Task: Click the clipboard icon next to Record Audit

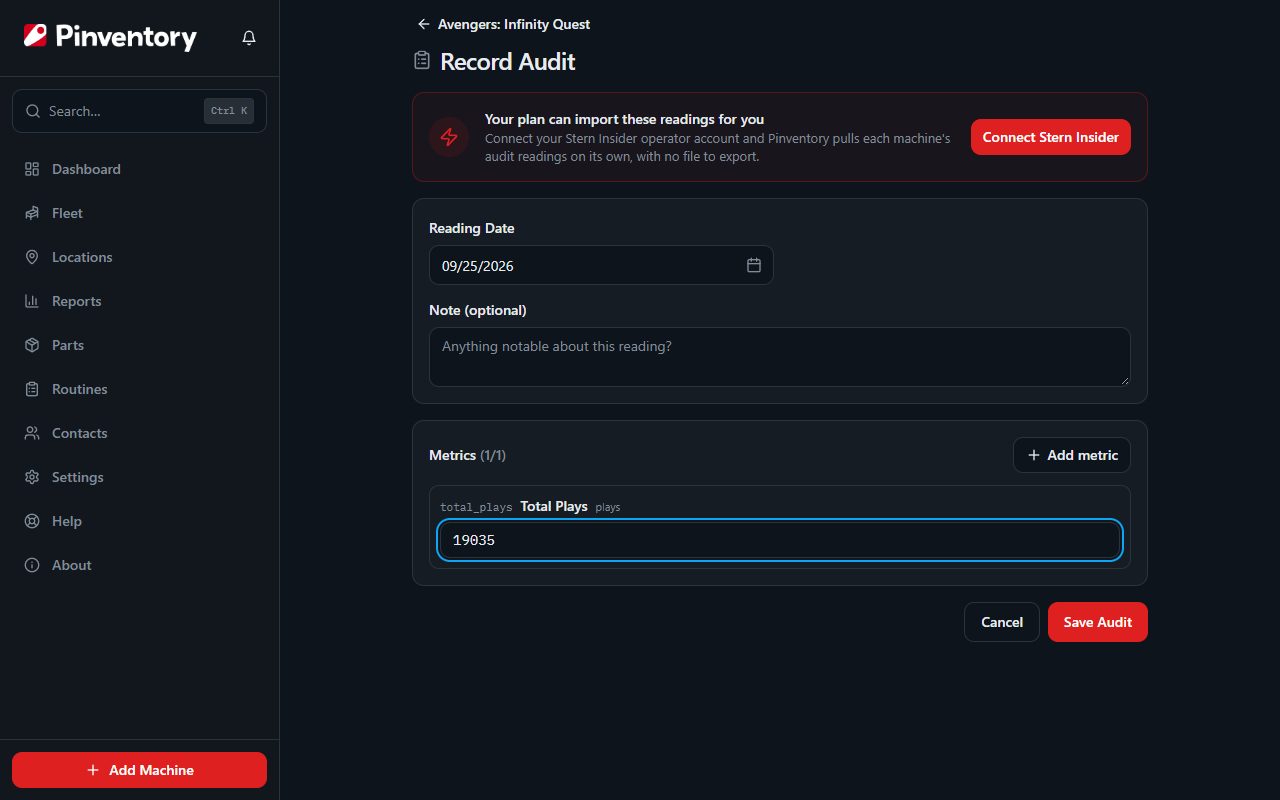Action: tap(422, 61)
